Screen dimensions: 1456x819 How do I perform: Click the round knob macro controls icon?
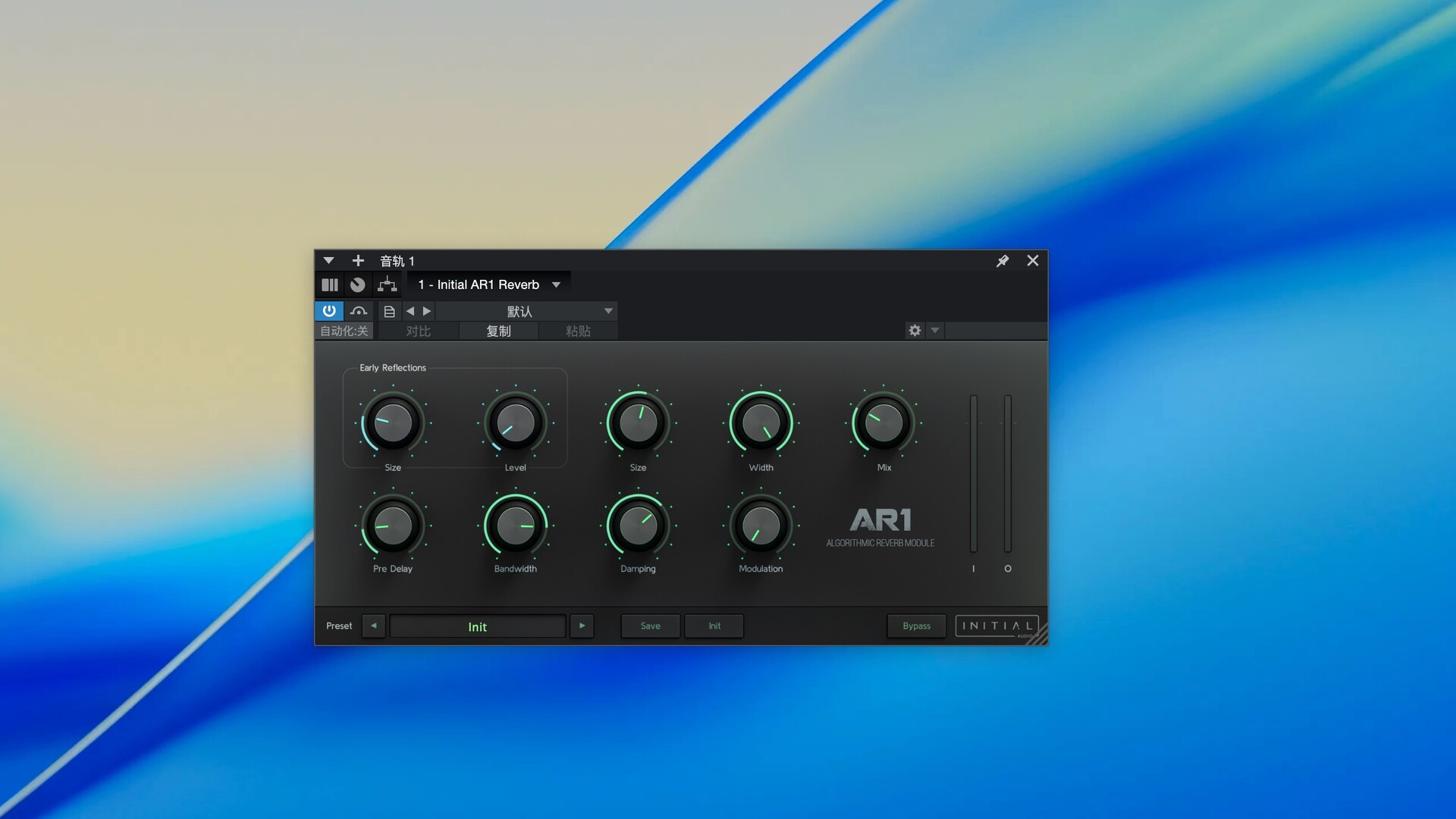(x=358, y=285)
